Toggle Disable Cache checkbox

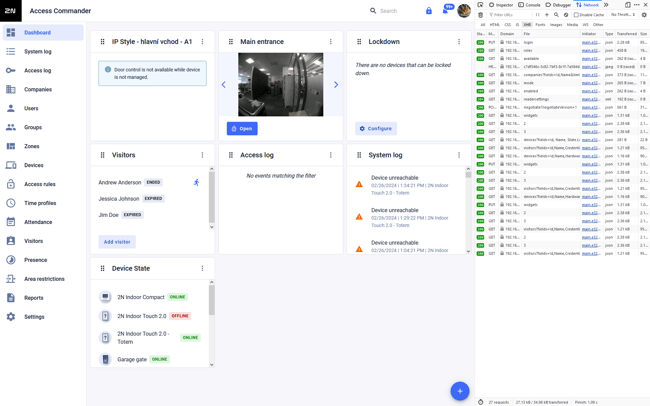click(x=576, y=15)
